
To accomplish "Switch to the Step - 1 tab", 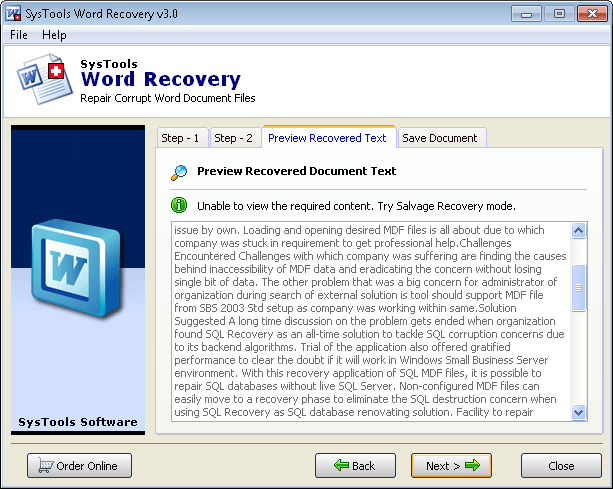I will point(181,138).
